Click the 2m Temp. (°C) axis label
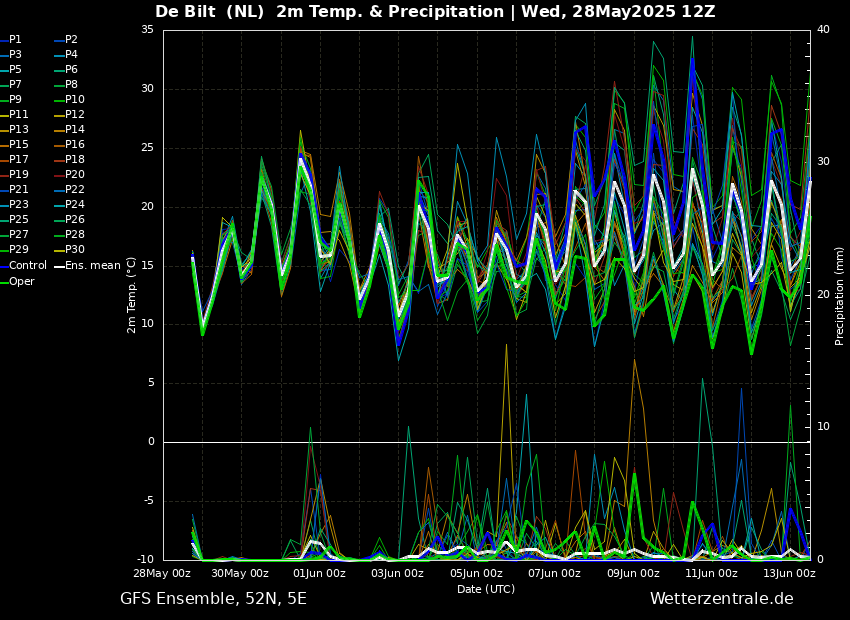 click(132, 294)
